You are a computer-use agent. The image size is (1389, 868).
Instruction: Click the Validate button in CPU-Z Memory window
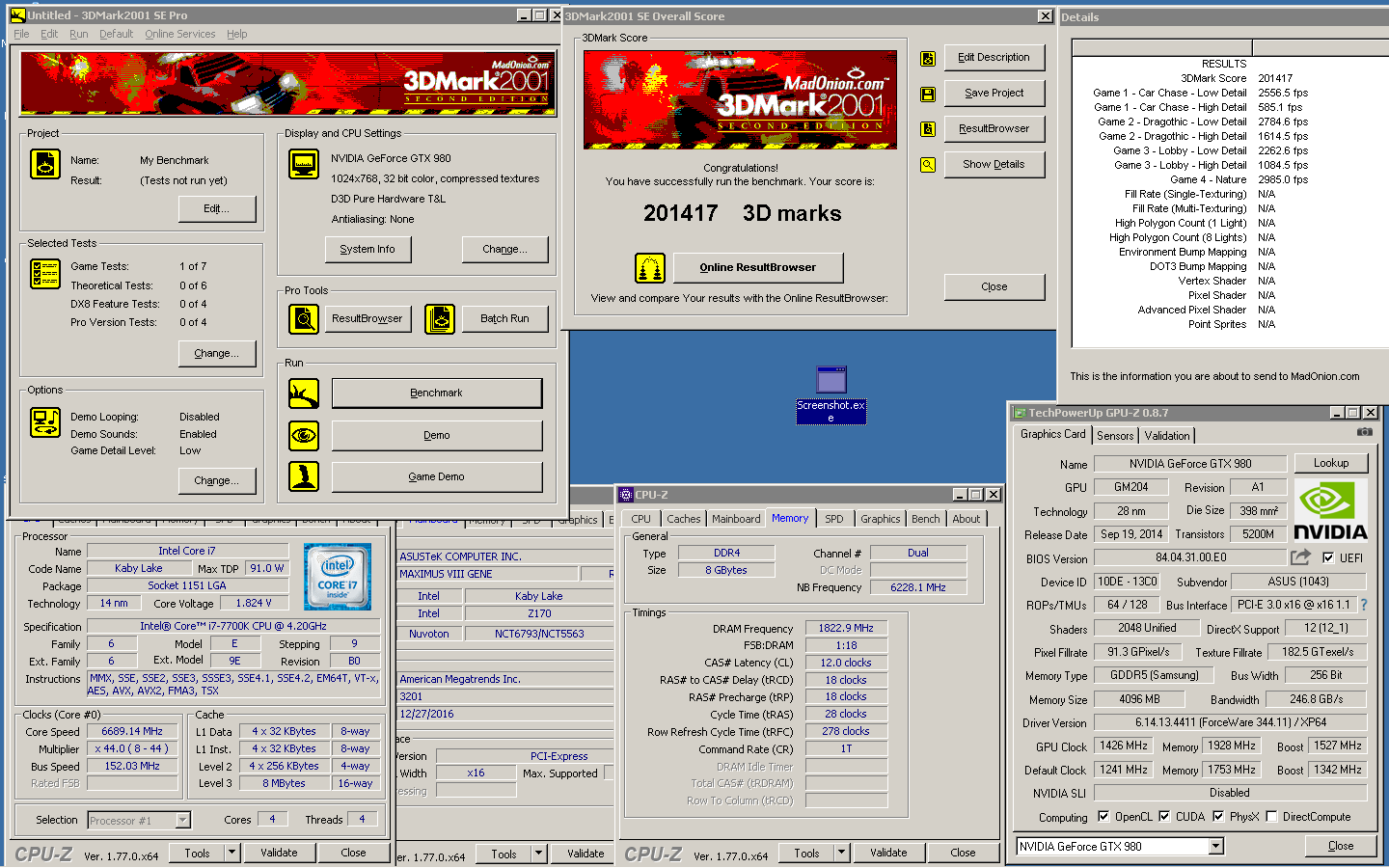click(x=888, y=853)
